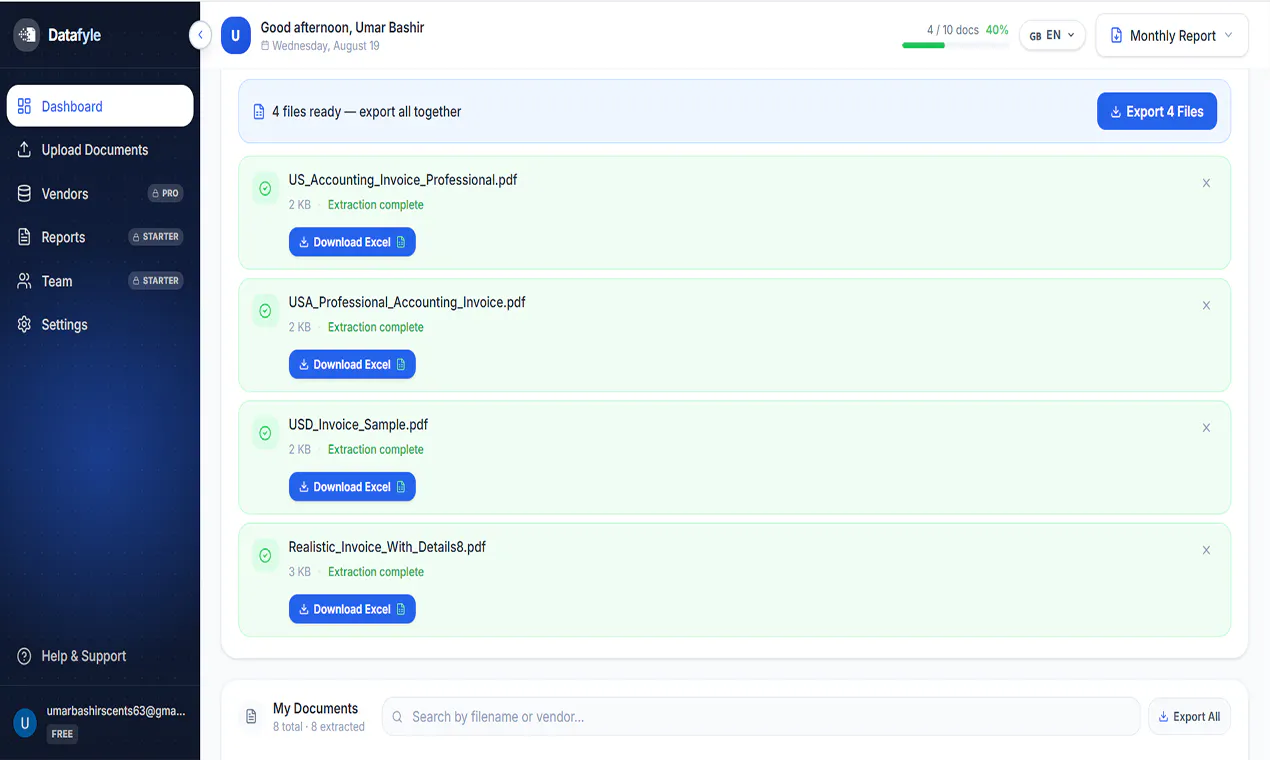Screen dimensions: 1270x760
Task: Download Excel for US_Accounting_Invoice_Professional.pdf
Action: pyautogui.click(x=352, y=242)
